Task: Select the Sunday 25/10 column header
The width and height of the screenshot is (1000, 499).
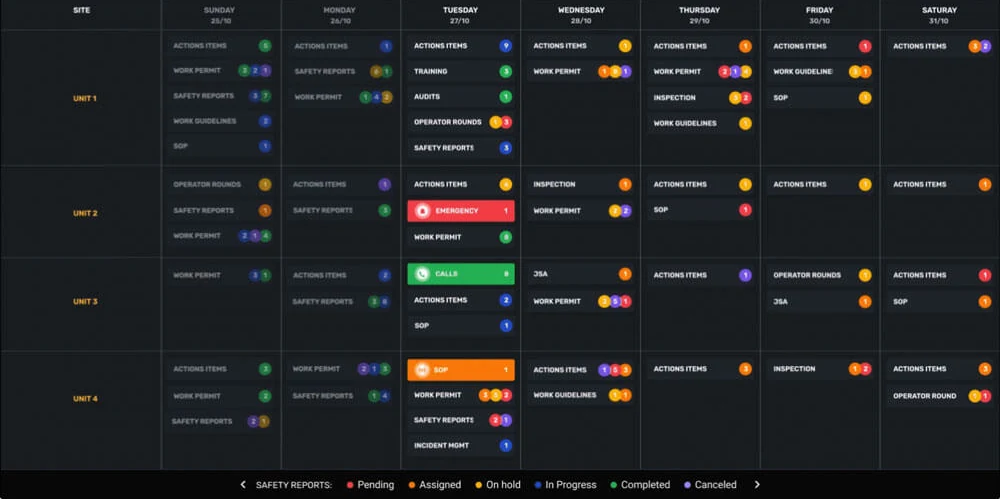Action: click(x=221, y=15)
